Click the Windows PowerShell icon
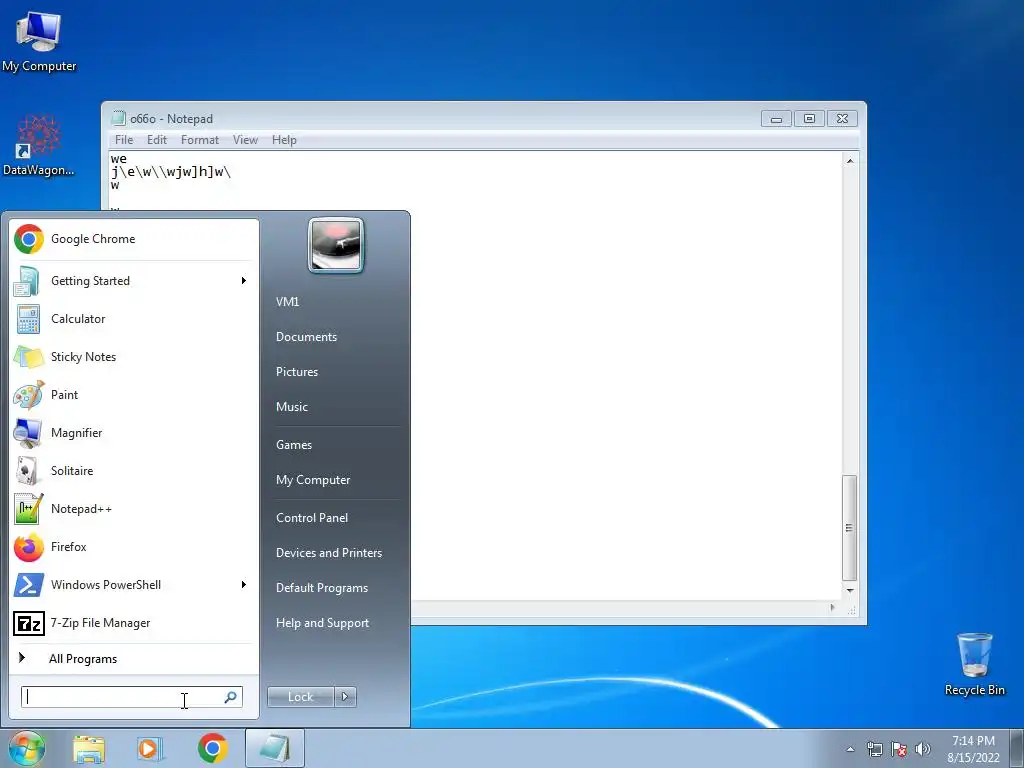 click(29, 584)
